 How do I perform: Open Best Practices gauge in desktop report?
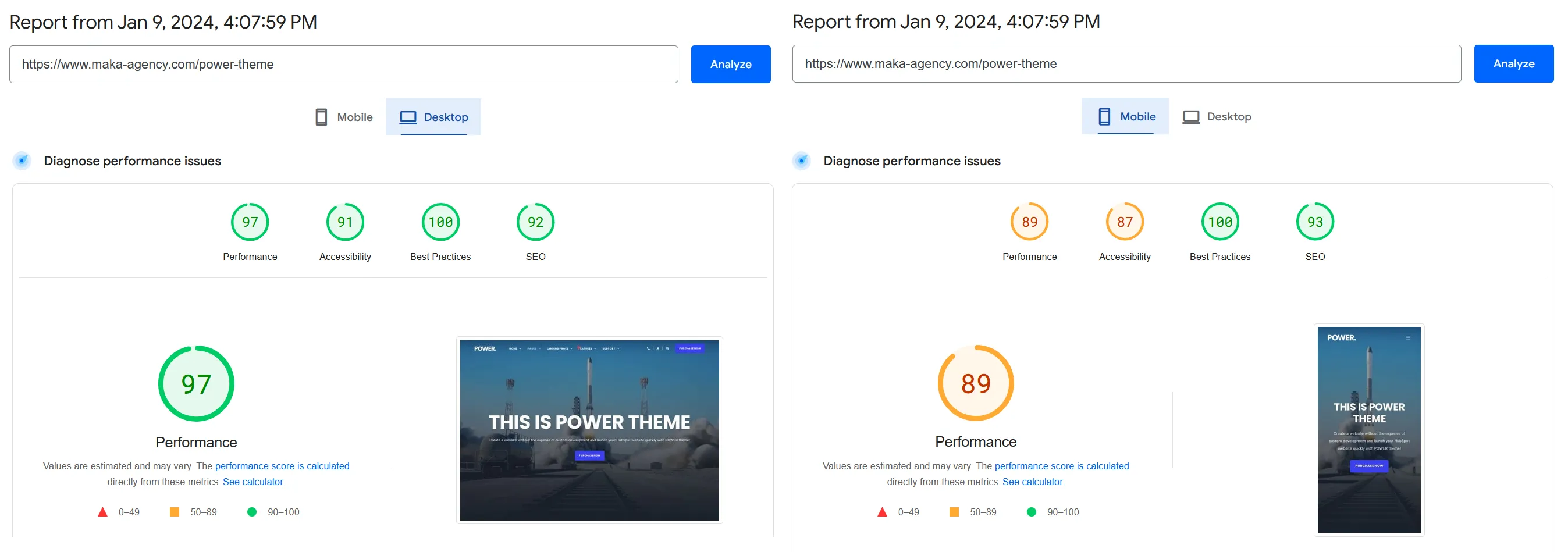tap(440, 222)
